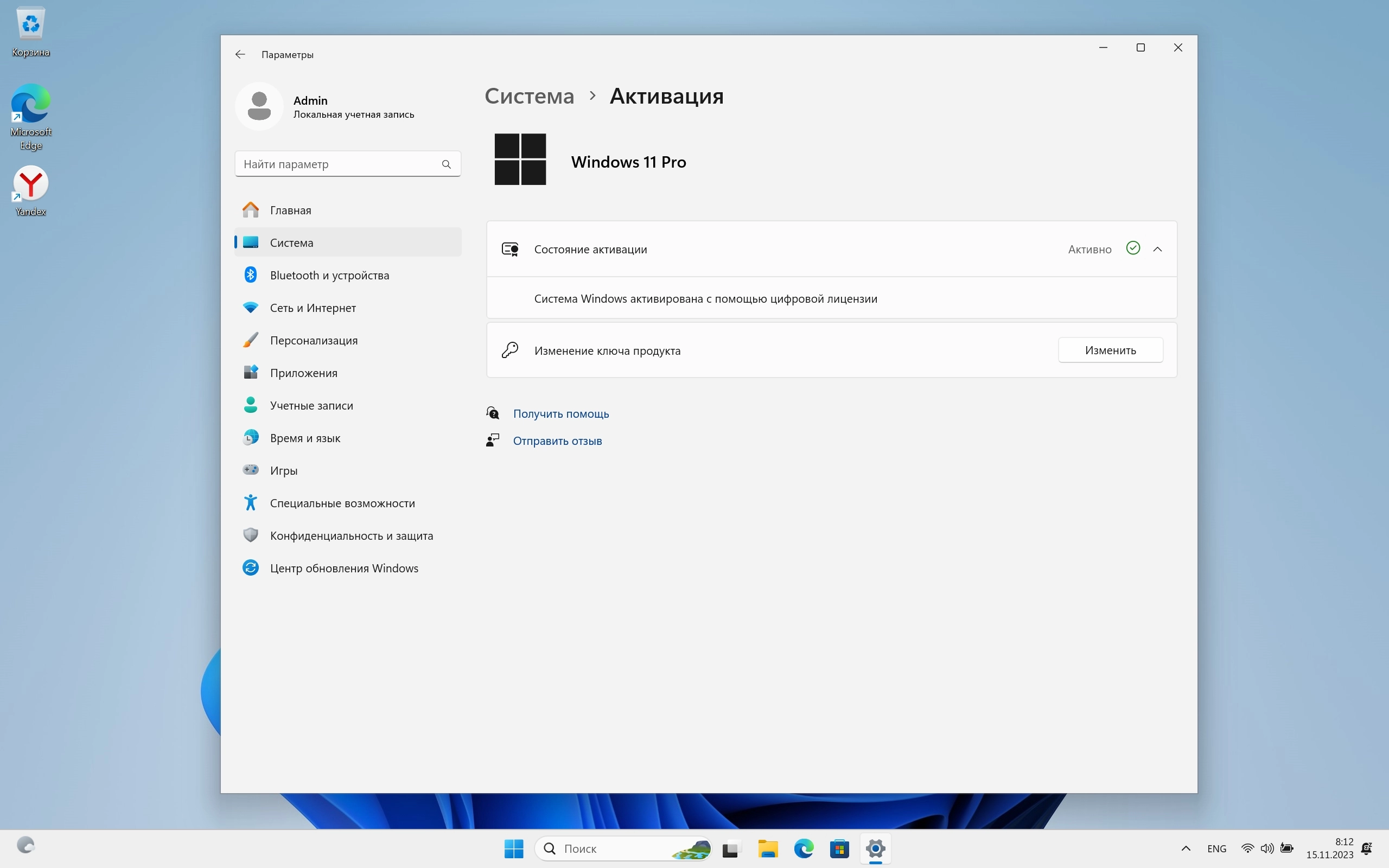Open the Игры gamepad icon
1389x868 pixels.
250,470
